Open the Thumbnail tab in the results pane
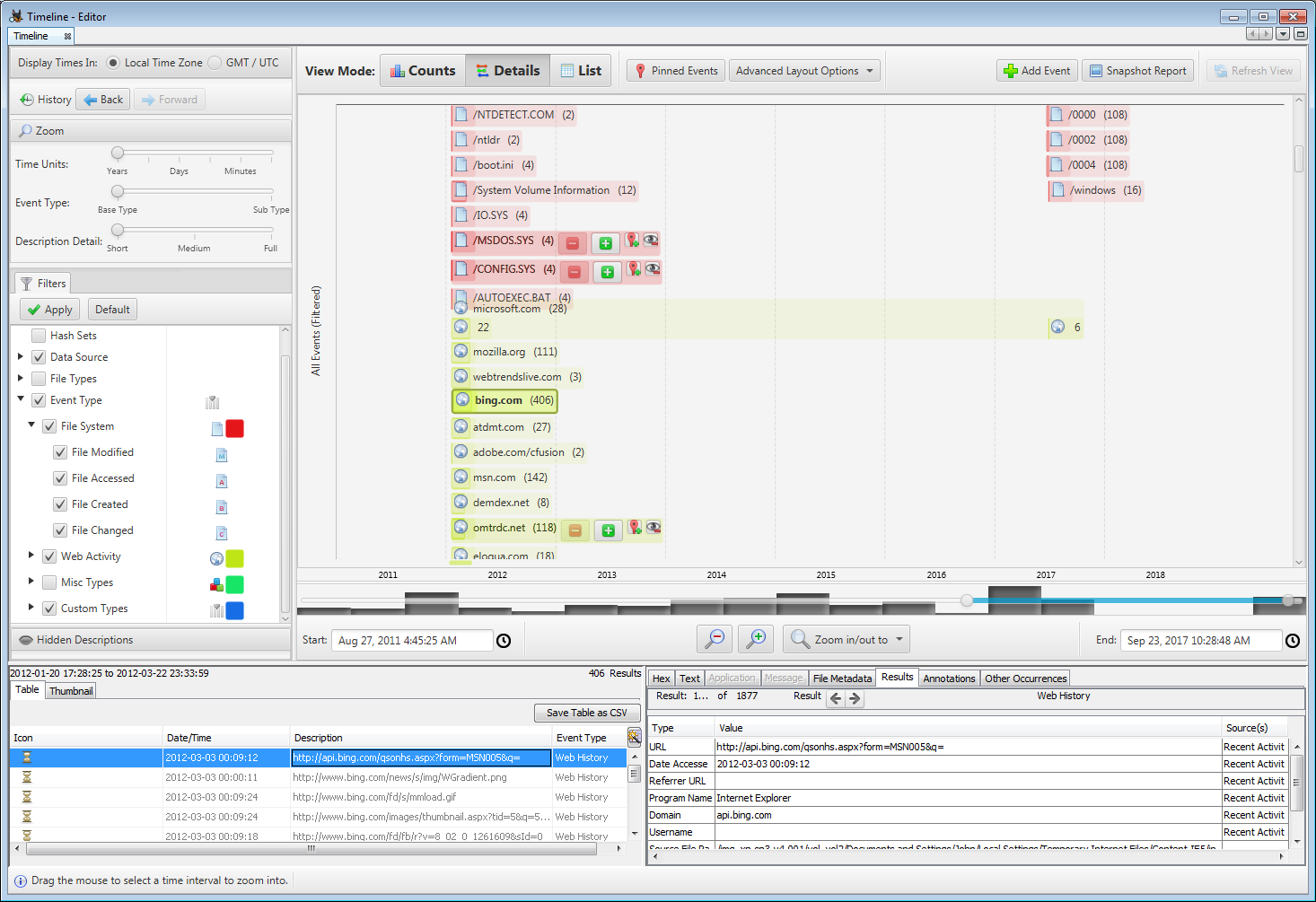The image size is (1316, 902). coord(70,690)
